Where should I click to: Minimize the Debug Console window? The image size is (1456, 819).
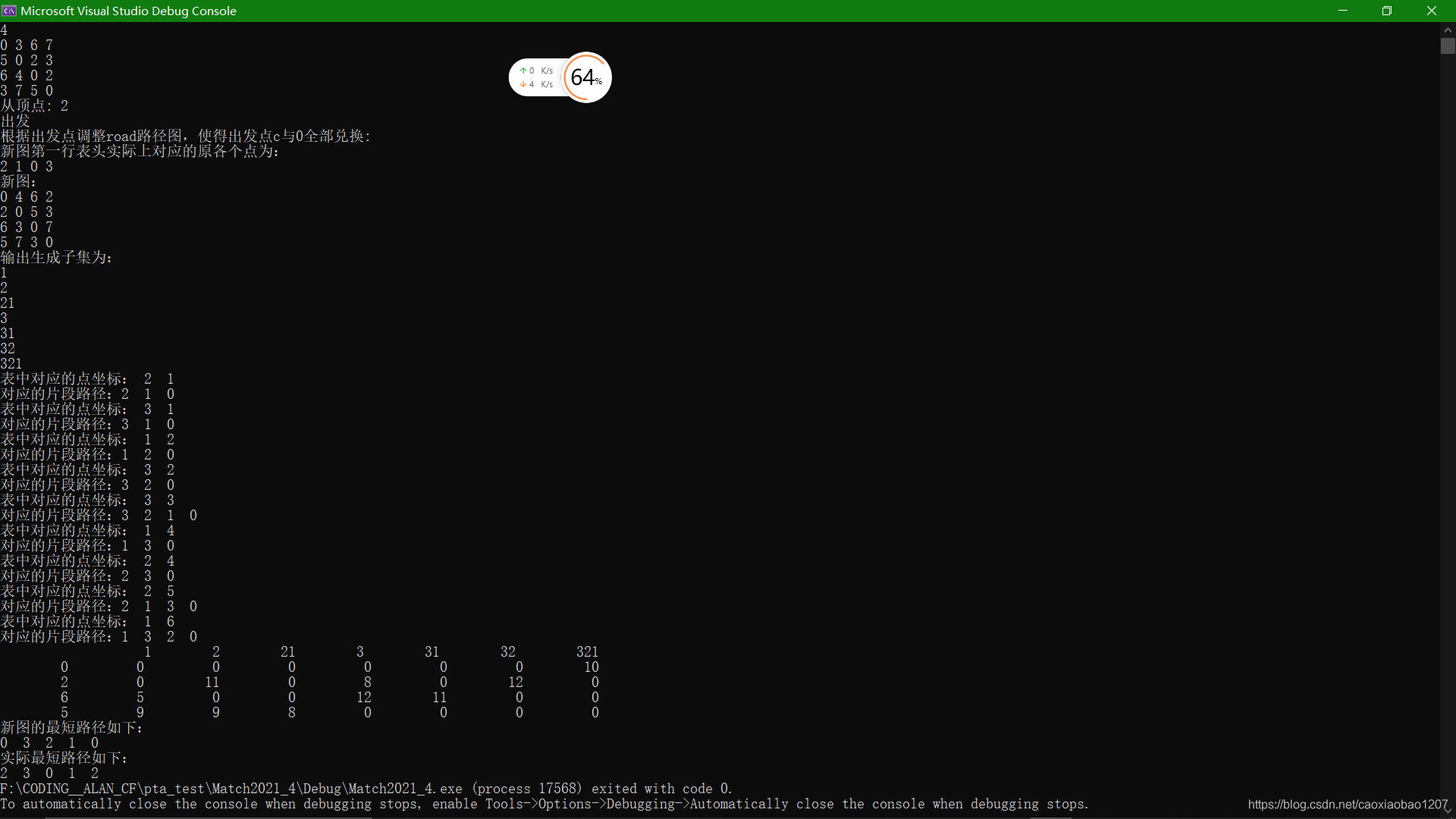(x=1343, y=11)
